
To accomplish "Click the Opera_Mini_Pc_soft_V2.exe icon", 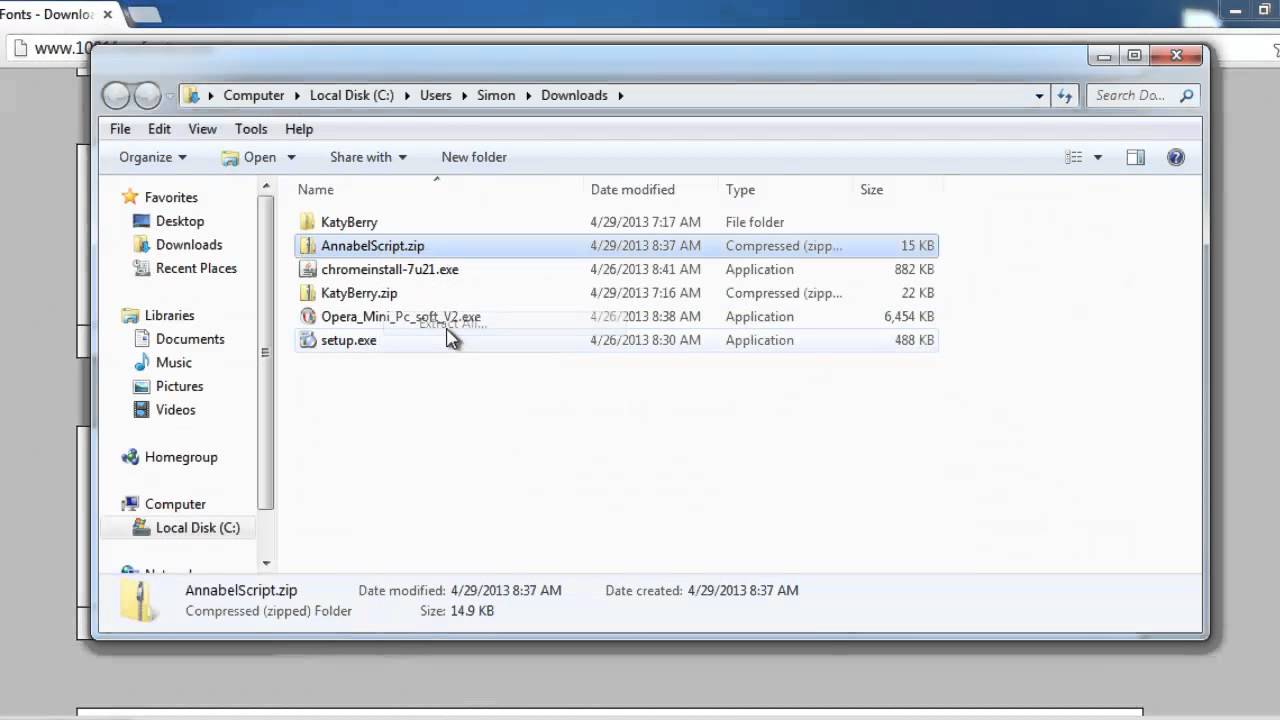I will pyautogui.click(x=308, y=316).
